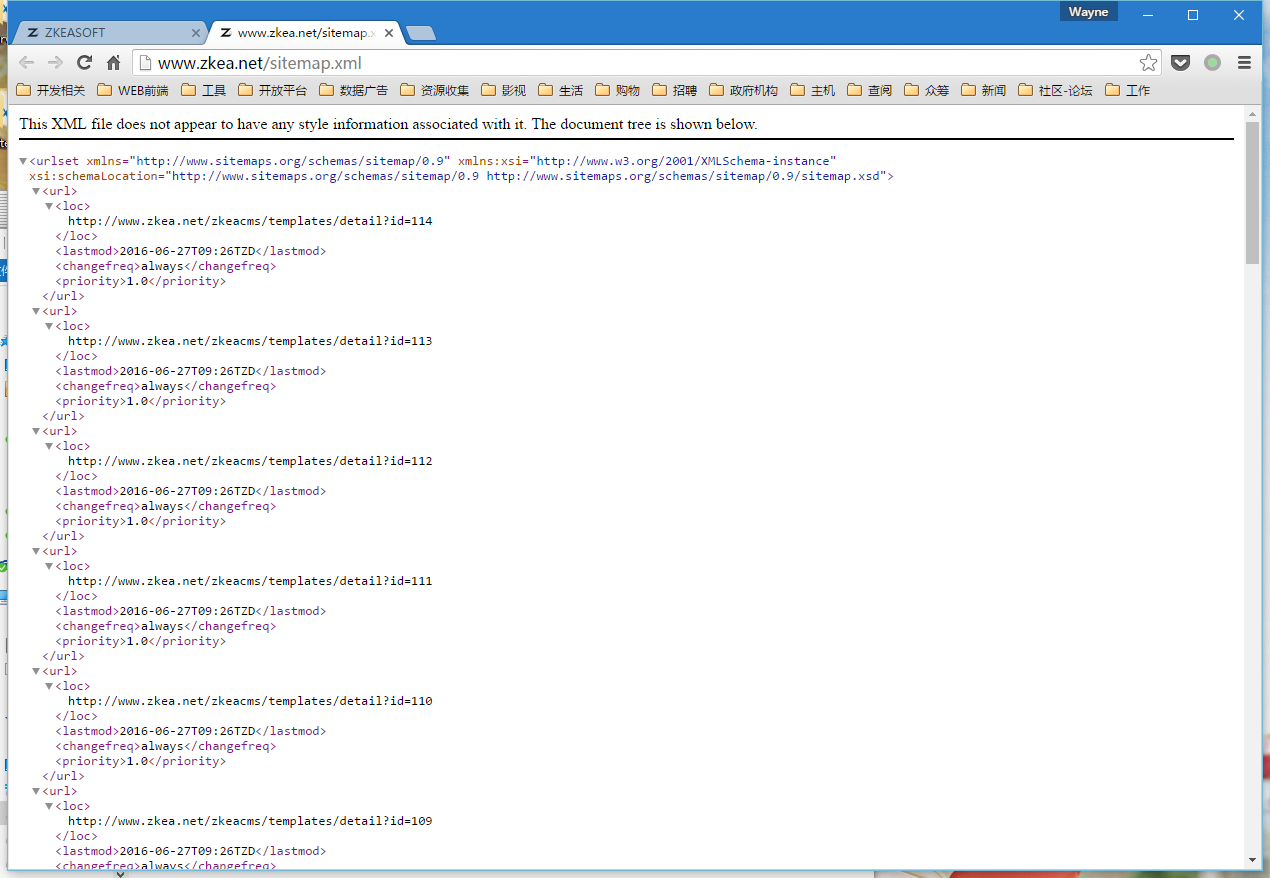Screen dimensions: 1270x878
Task: Go to the browser Home page
Action: coord(114,62)
